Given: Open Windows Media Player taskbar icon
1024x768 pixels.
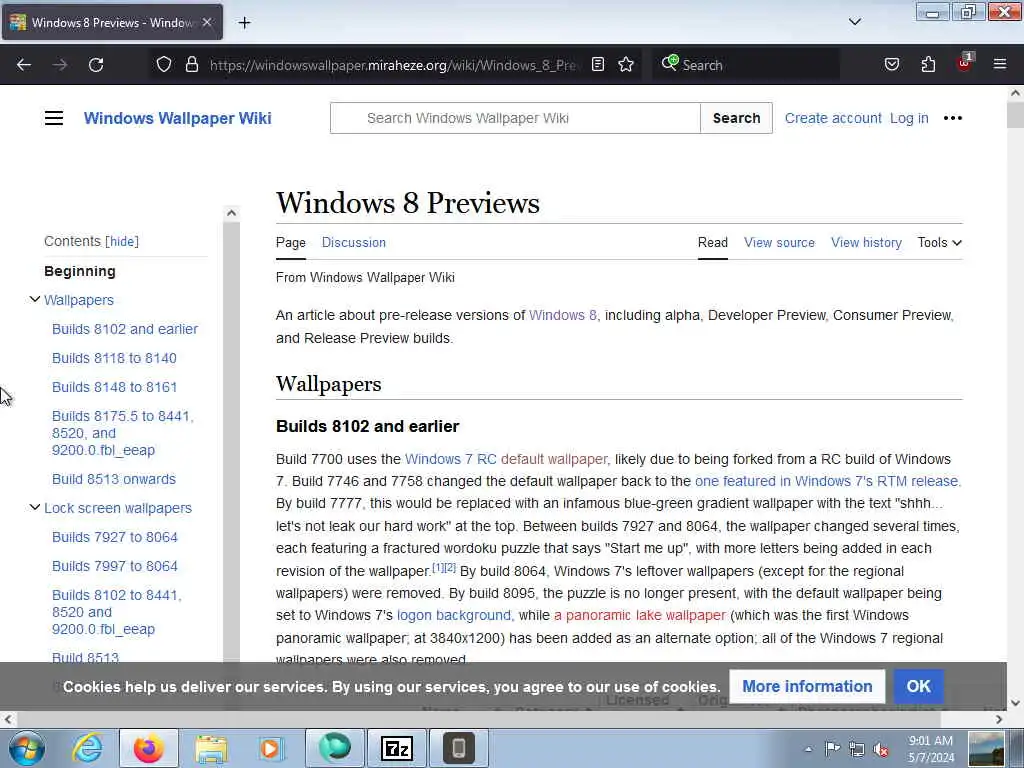Looking at the screenshot, I should click(x=270, y=748).
